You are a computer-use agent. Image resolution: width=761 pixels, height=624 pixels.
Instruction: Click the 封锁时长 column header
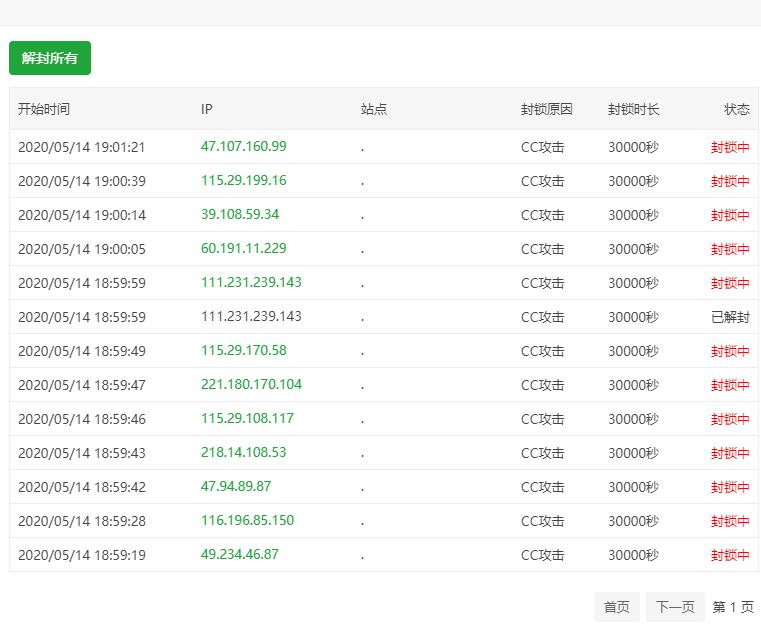pos(633,109)
